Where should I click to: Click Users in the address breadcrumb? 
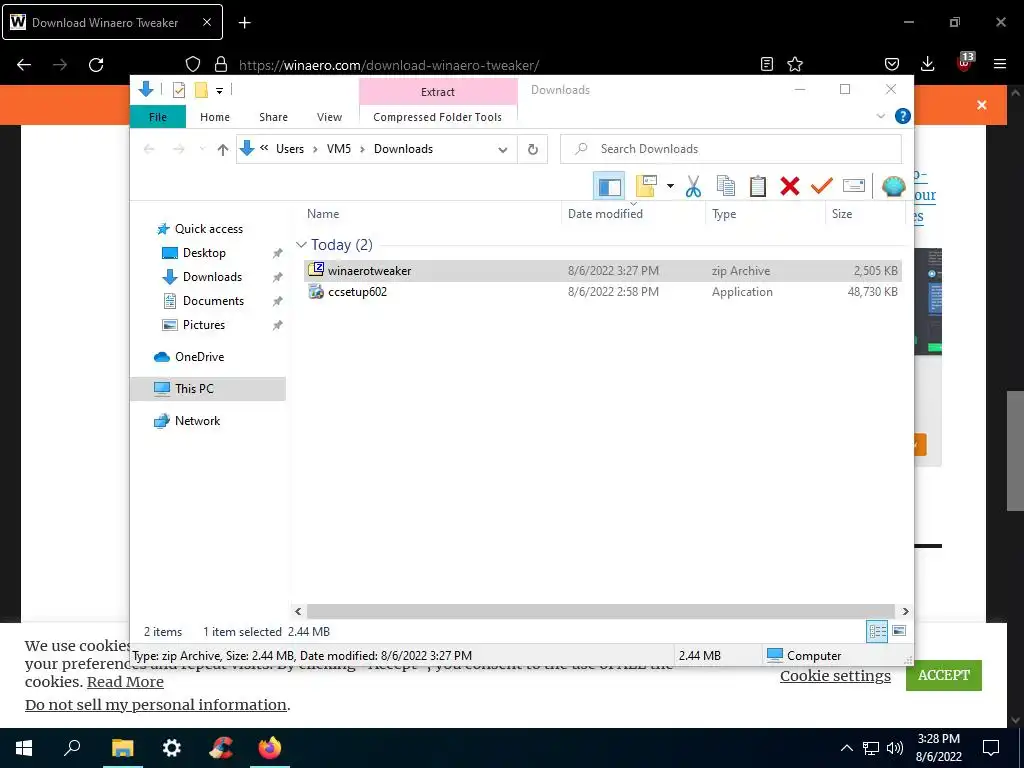(x=290, y=149)
